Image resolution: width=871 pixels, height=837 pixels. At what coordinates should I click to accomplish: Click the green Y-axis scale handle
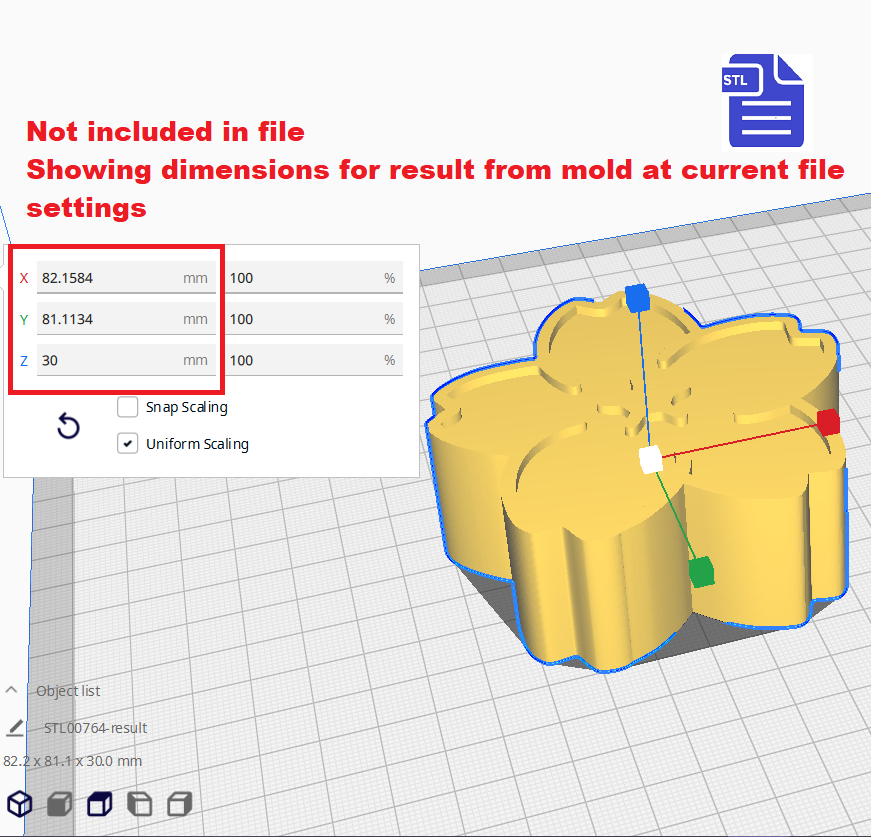tap(701, 572)
